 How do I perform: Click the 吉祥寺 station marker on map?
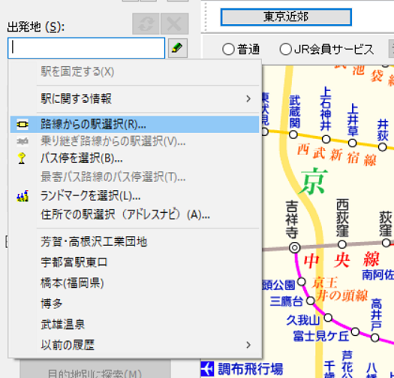point(295,248)
